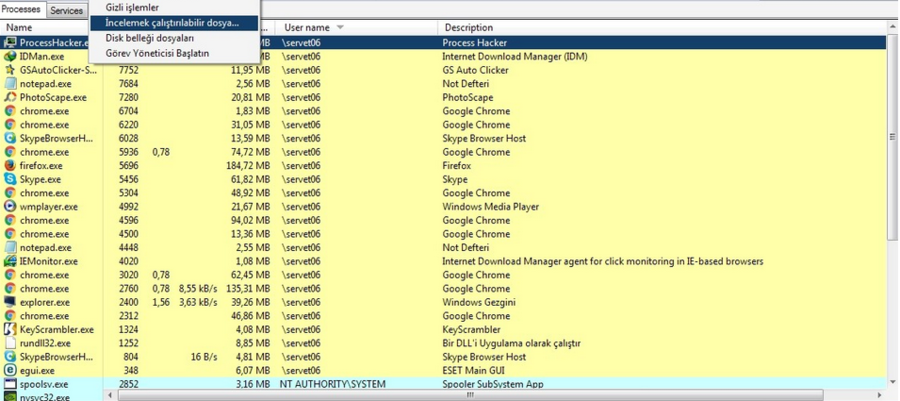The image size is (900, 401).
Task: Click the SkypeBrowserHost icon for PID 804
Action: pos(10,357)
